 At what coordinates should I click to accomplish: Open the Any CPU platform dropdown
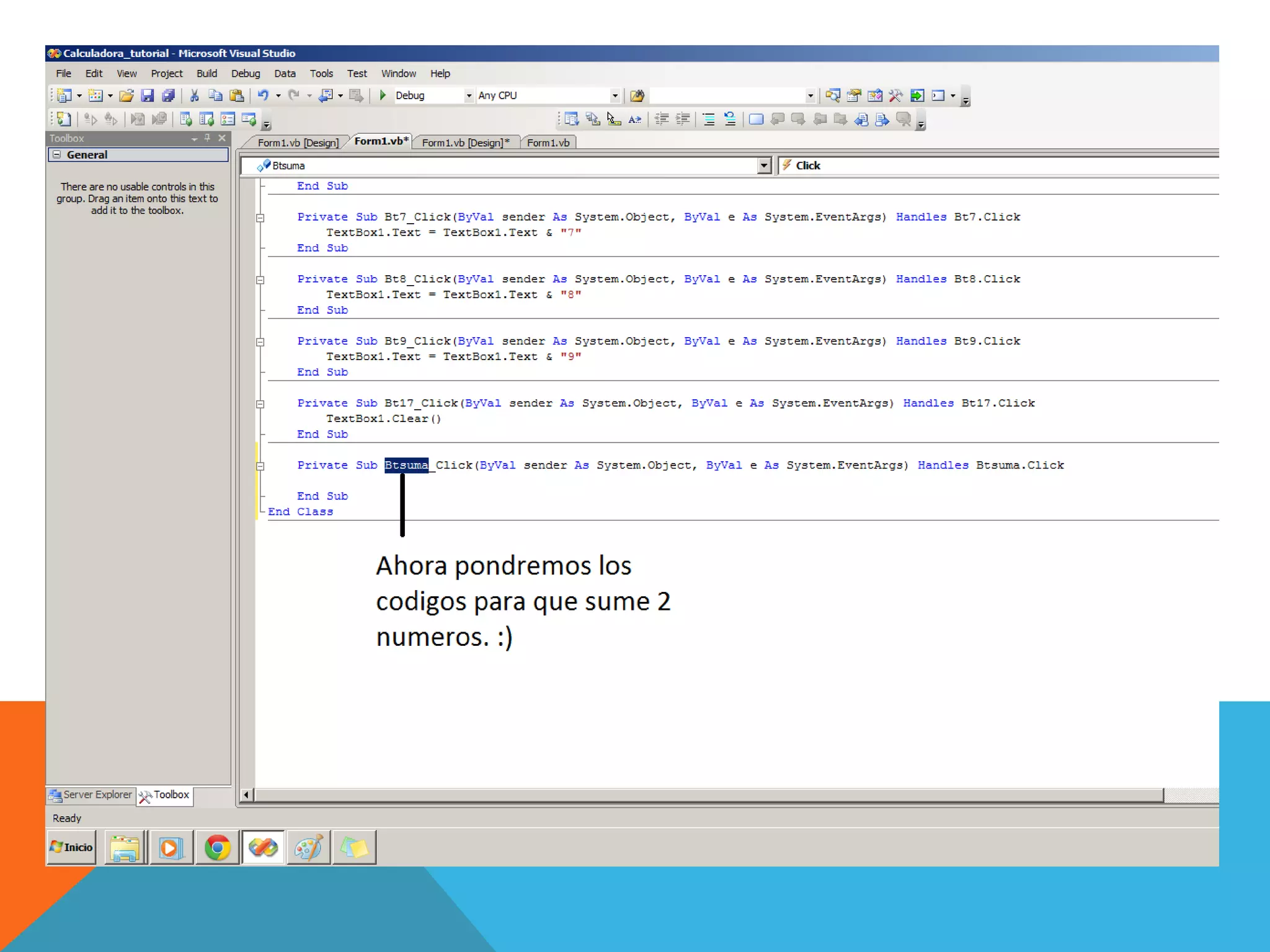[x=615, y=95]
